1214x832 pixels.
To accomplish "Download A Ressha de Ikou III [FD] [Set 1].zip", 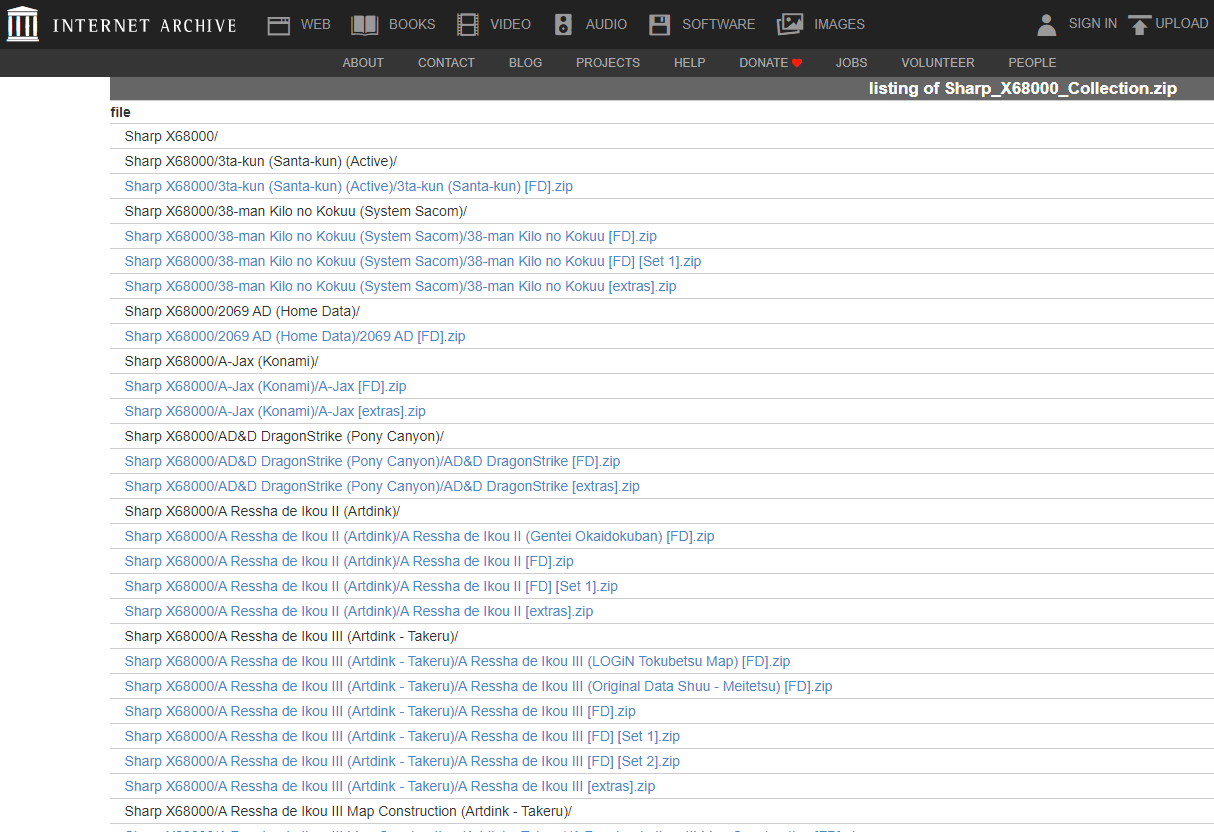I will [x=402, y=736].
